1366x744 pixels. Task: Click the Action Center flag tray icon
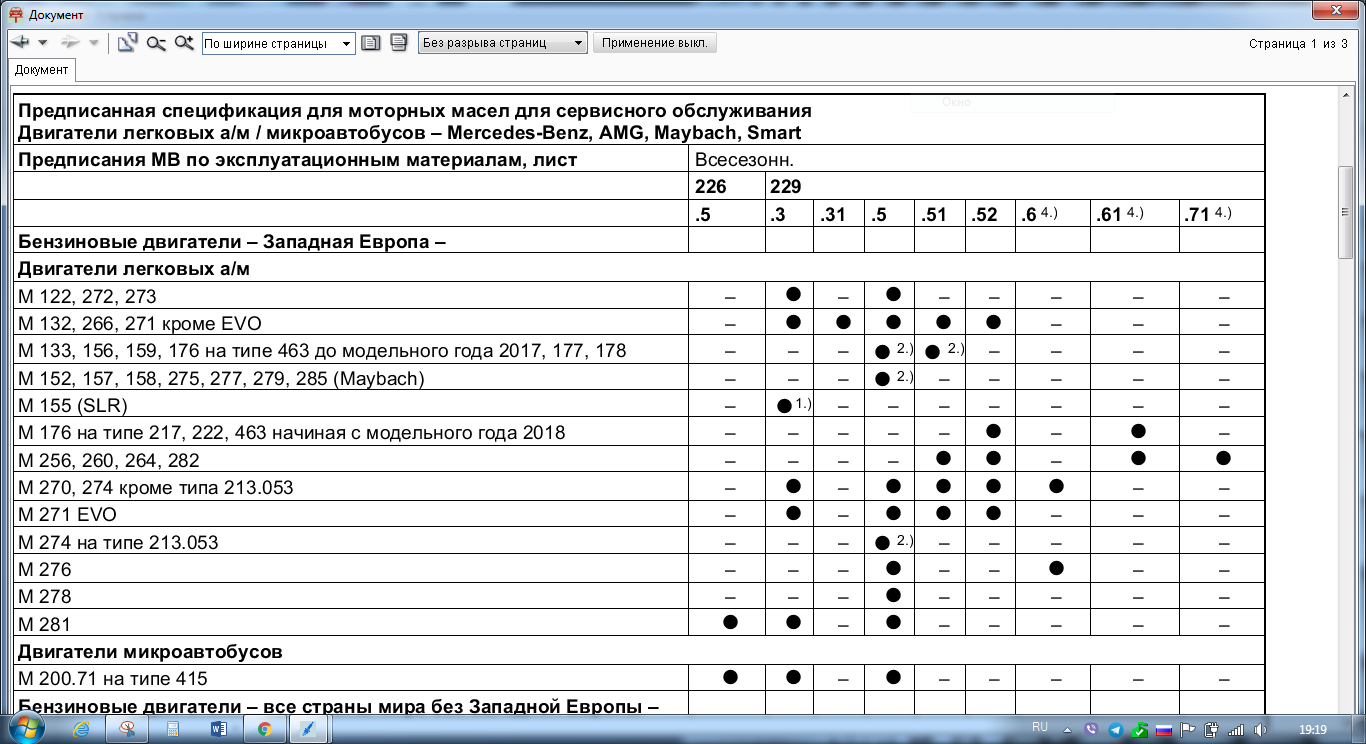tap(1187, 729)
